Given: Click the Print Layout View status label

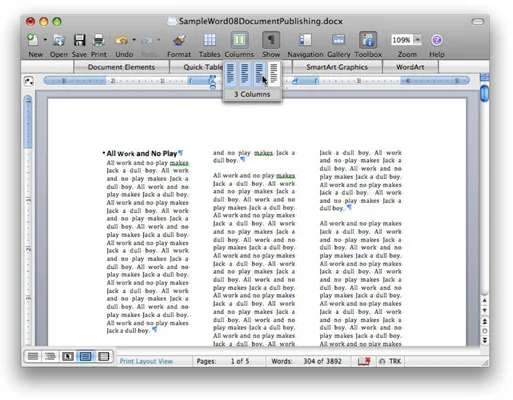Looking at the screenshot, I should 146,361.
